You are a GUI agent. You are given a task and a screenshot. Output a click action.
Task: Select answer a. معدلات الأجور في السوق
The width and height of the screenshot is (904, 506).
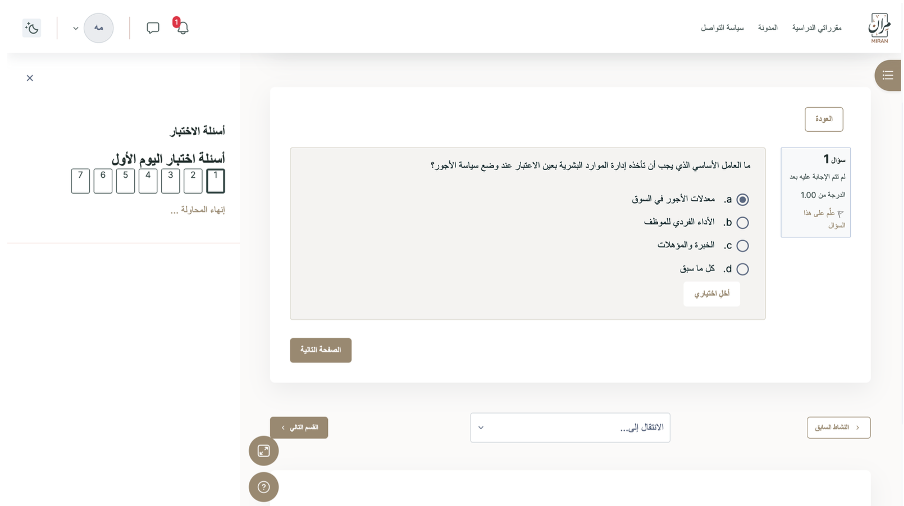pos(743,200)
